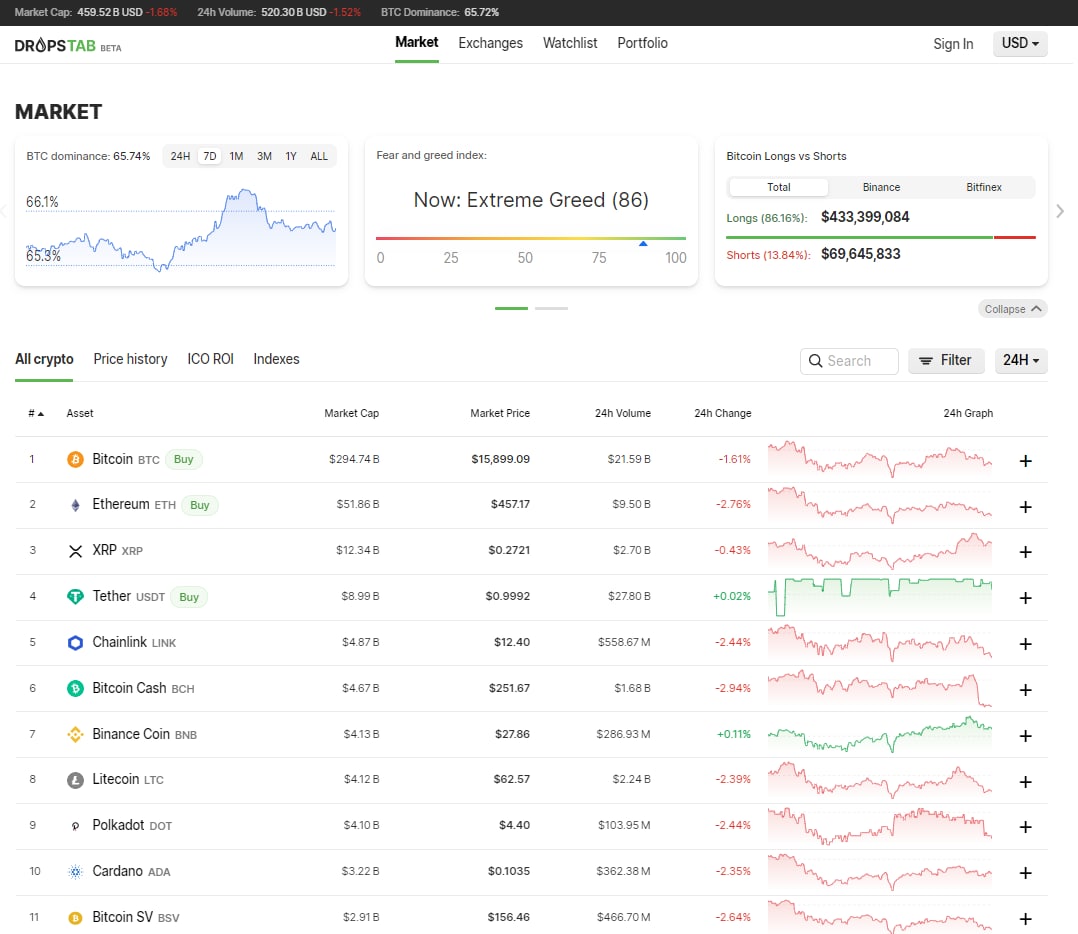Open the USD currency dropdown

pos(1020,43)
